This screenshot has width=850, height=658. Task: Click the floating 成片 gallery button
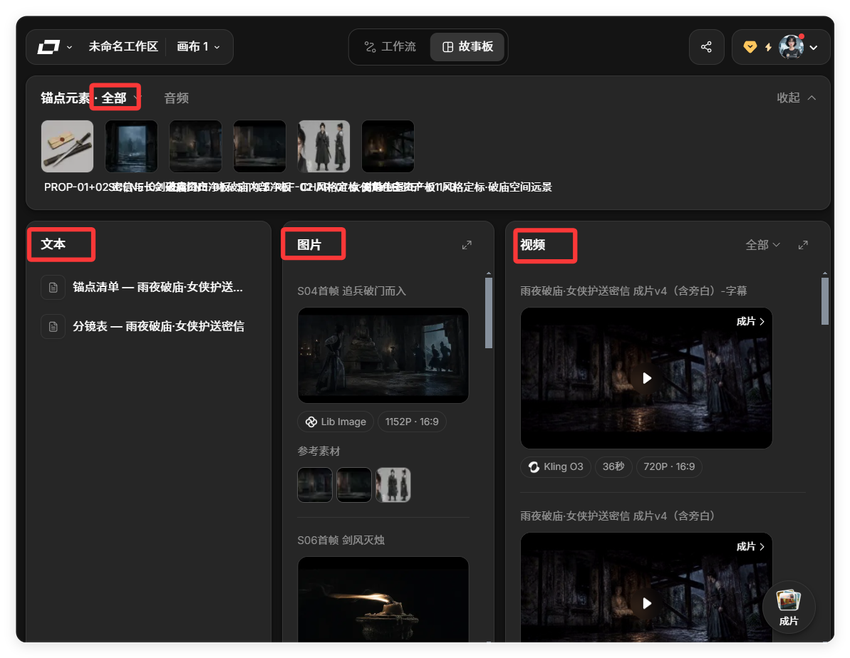point(789,608)
